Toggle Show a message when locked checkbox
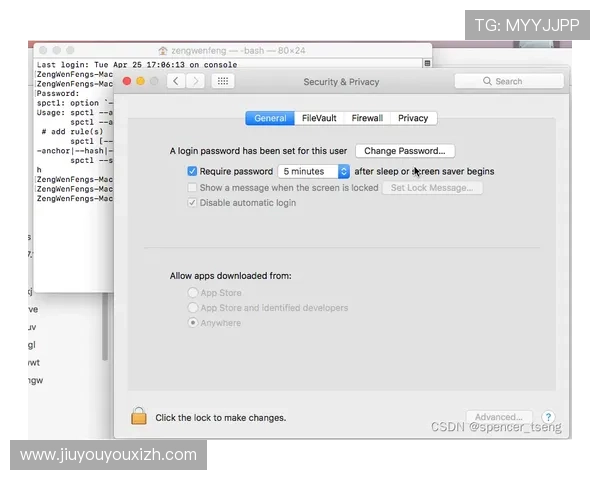 [x=192, y=188]
